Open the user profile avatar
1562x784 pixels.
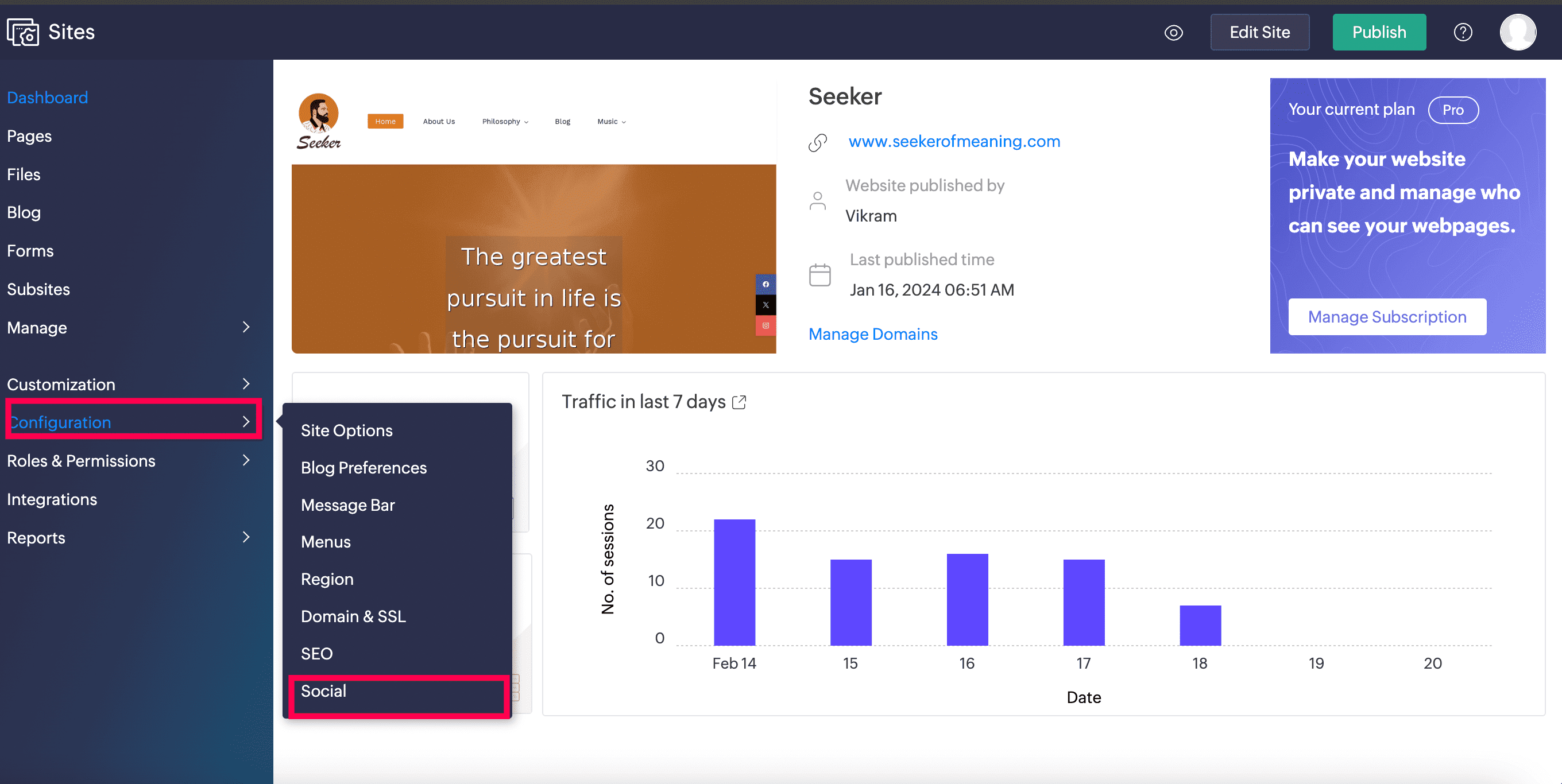[x=1517, y=32]
